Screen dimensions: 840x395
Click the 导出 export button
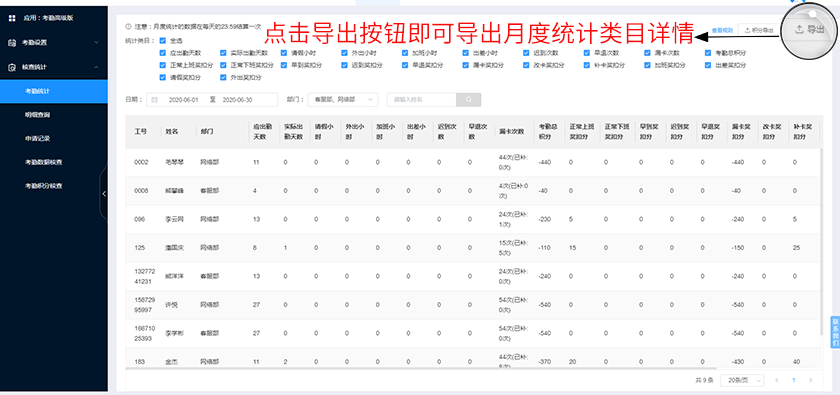(809, 30)
